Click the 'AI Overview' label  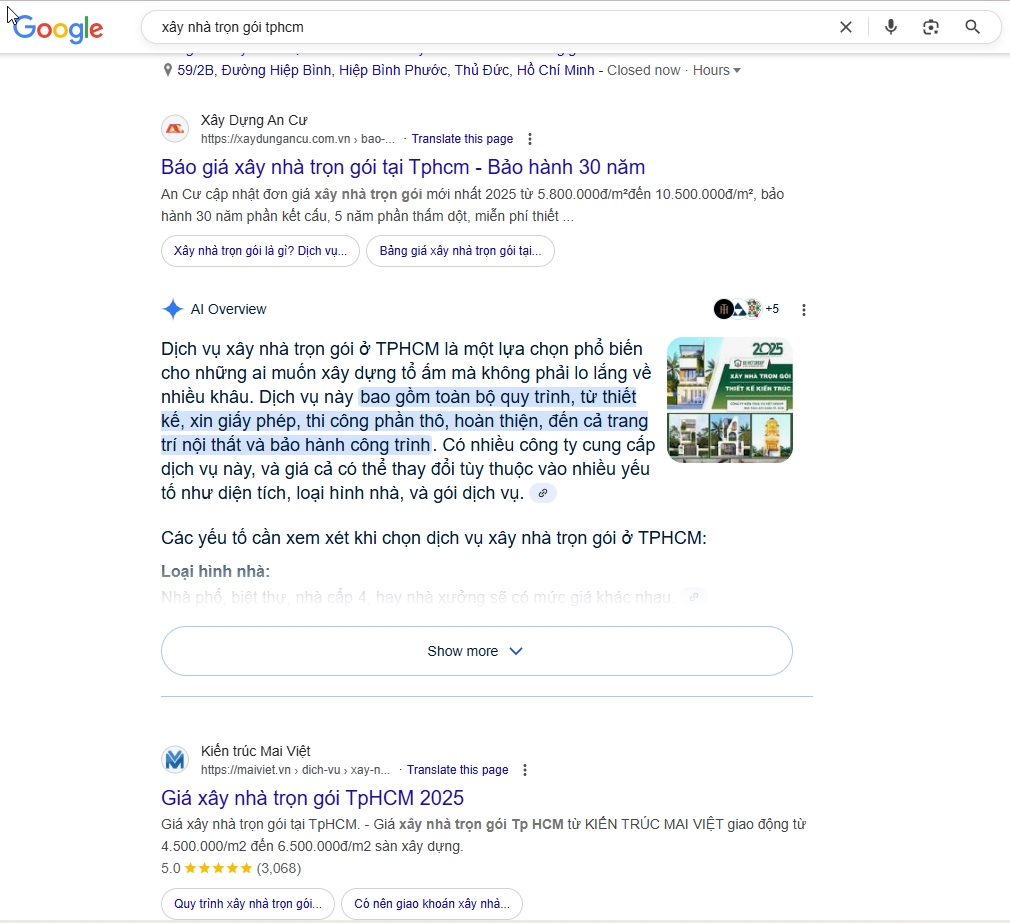228,309
